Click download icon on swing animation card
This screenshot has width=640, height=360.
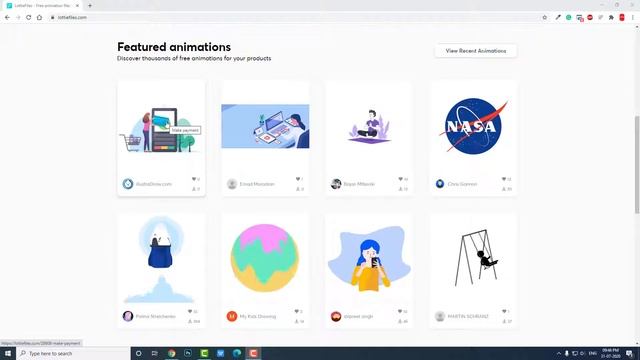(504, 321)
